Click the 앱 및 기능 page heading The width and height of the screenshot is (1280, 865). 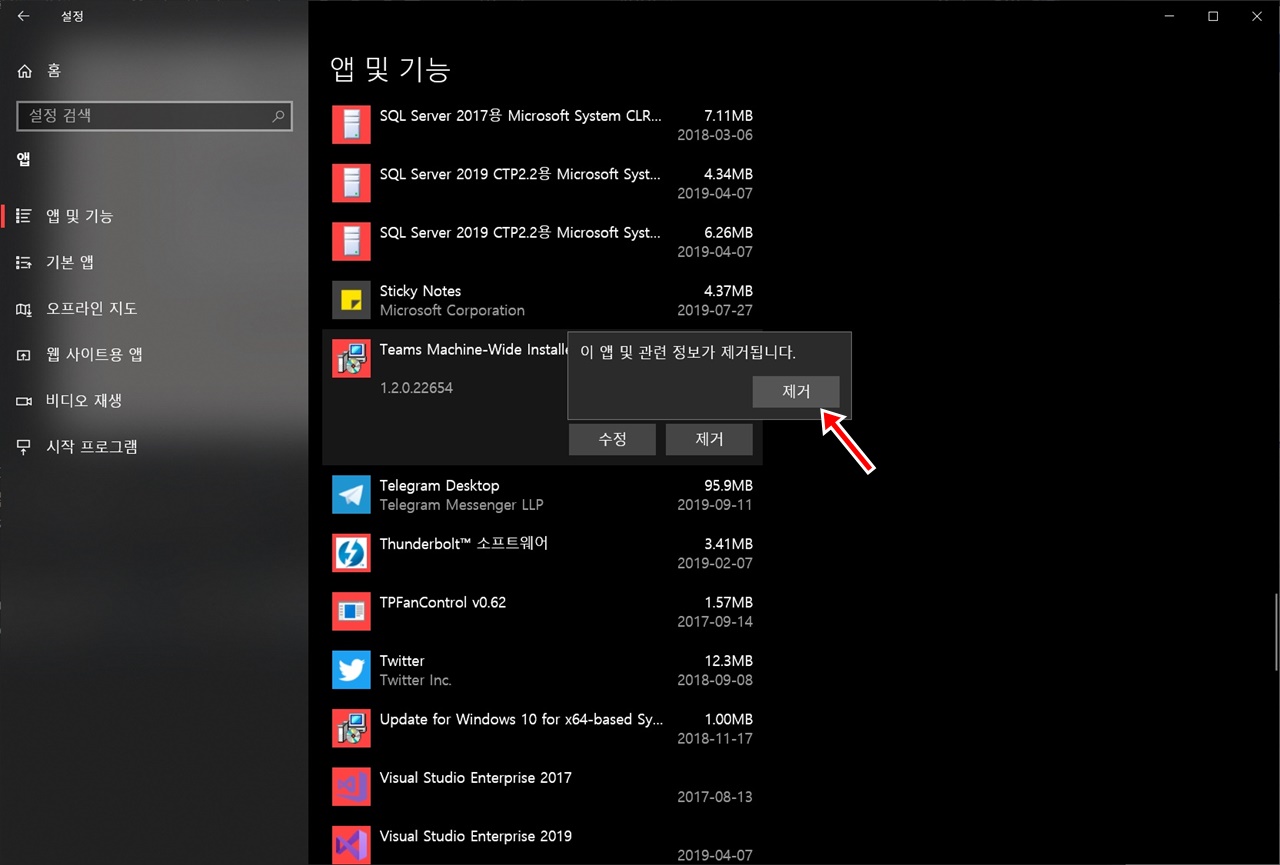point(391,69)
